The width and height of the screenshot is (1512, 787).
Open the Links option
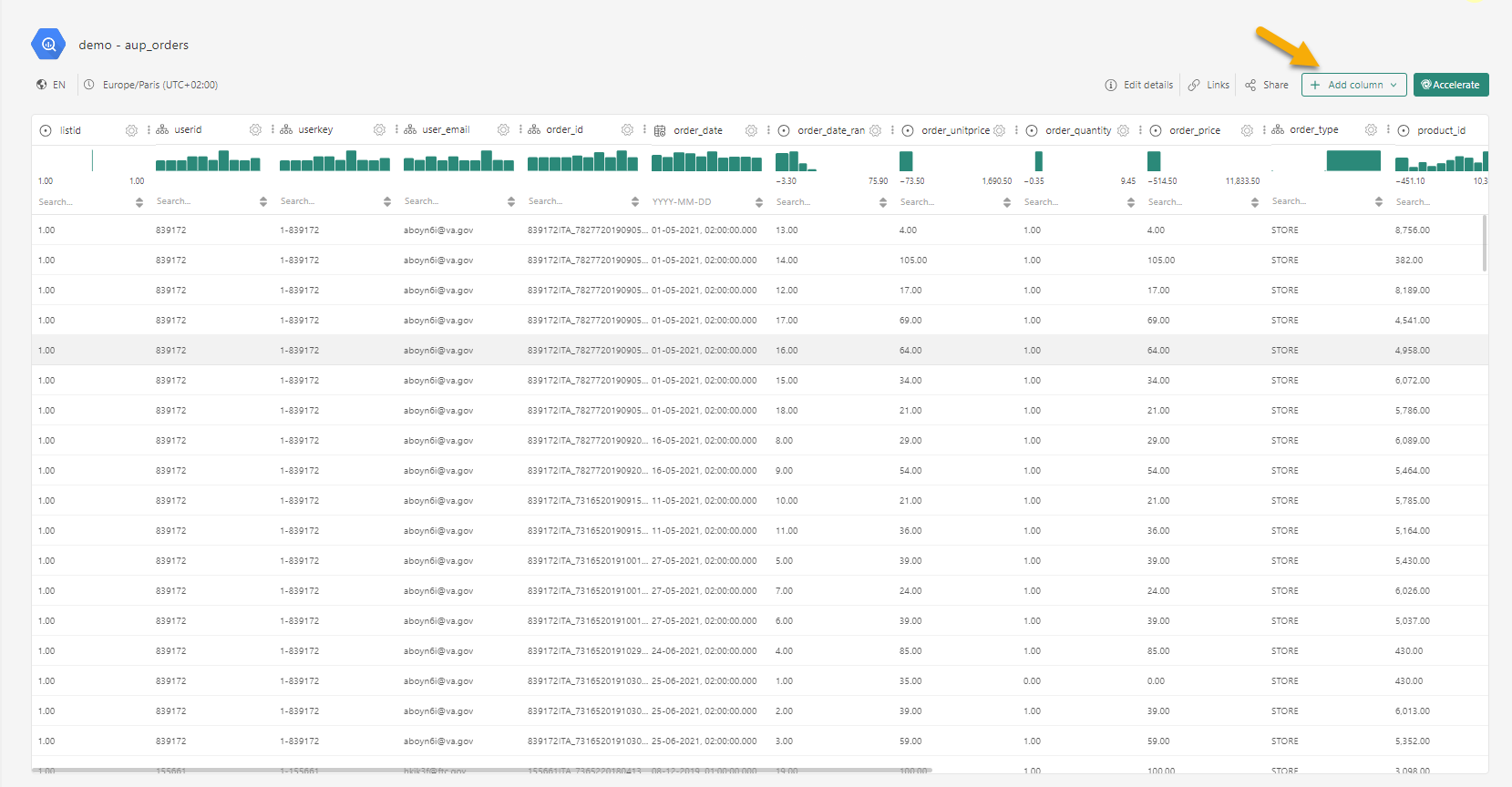pyautogui.click(x=1209, y=85)
